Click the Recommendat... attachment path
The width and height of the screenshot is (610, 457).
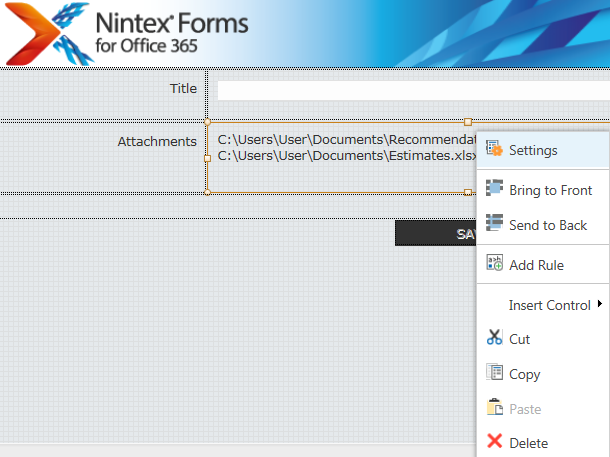coord(347,139)
